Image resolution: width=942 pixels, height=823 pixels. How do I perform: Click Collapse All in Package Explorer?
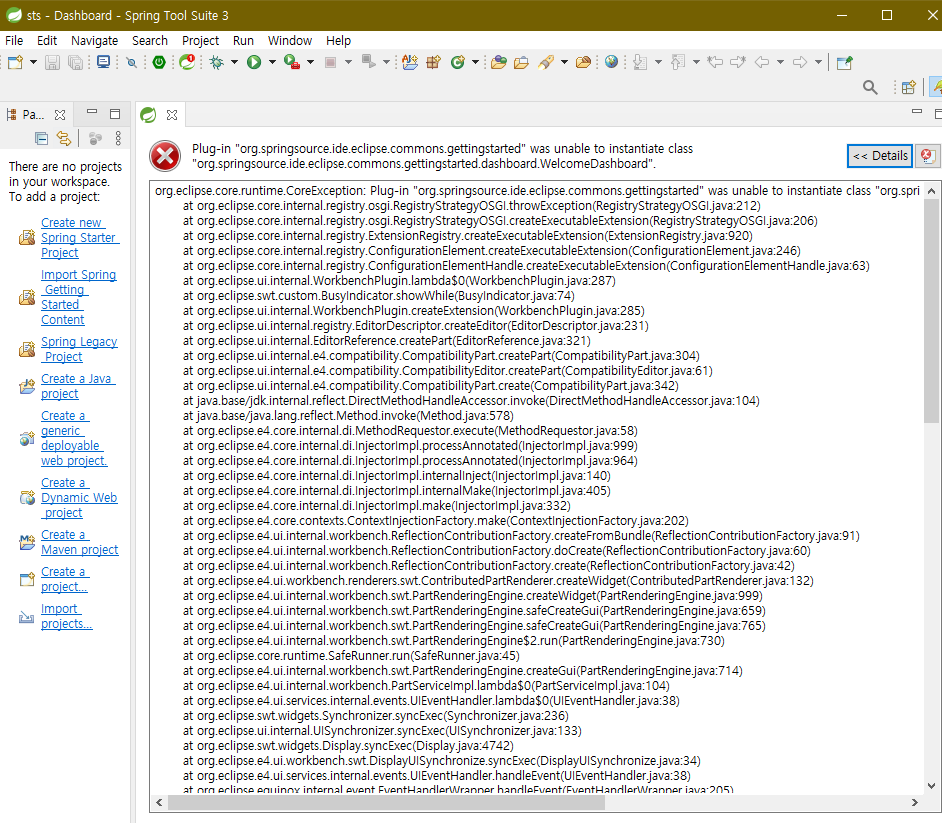[x=41, y=139]
